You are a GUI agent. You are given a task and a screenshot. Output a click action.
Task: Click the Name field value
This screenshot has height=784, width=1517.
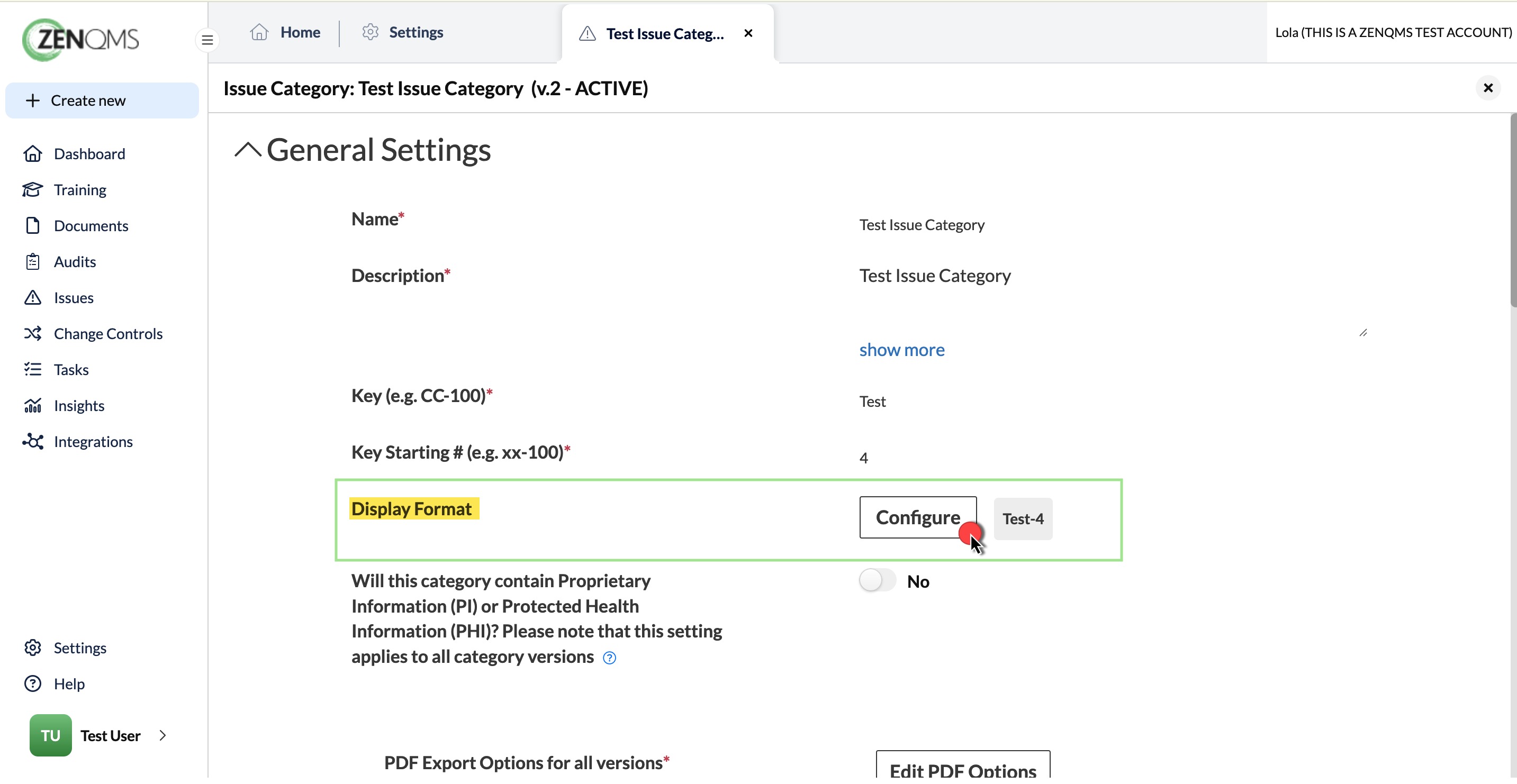(922, 225)
